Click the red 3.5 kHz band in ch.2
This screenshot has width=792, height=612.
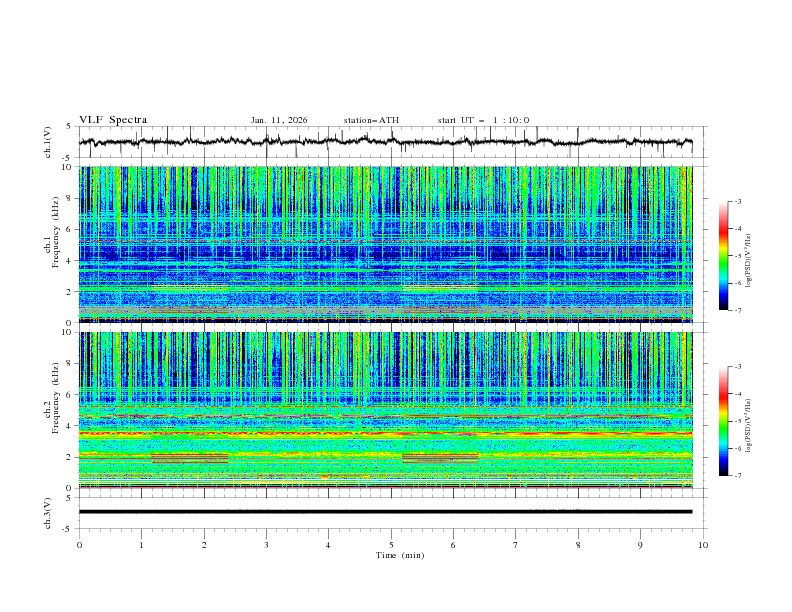(x=386, y=433)
